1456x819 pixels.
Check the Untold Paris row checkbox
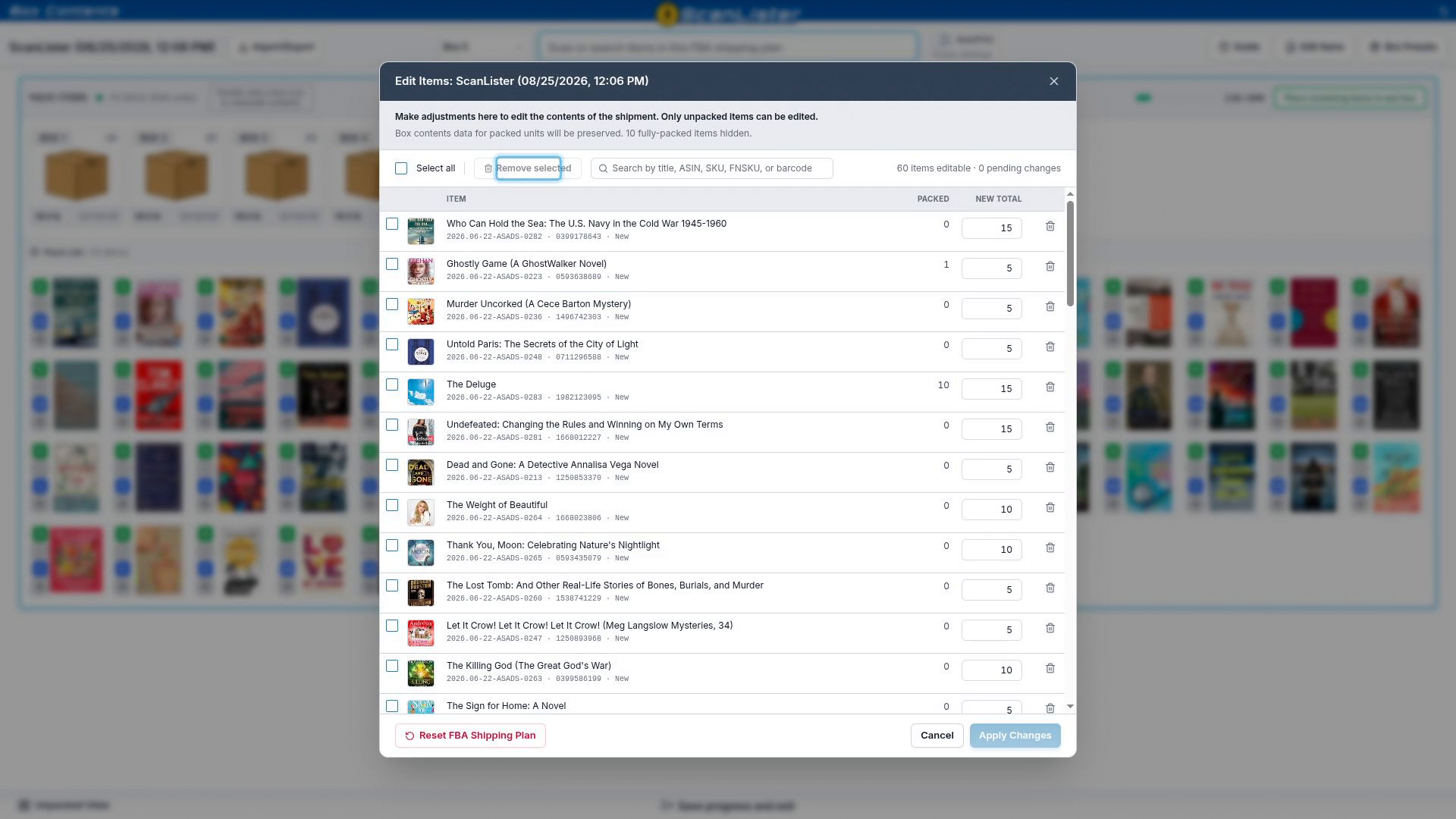(x=392, y=344)
